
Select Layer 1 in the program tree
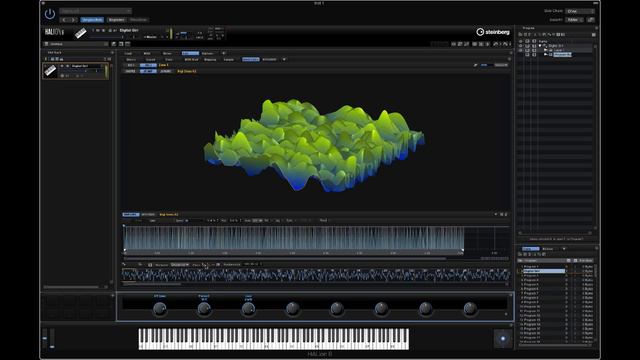click(559, 50)
